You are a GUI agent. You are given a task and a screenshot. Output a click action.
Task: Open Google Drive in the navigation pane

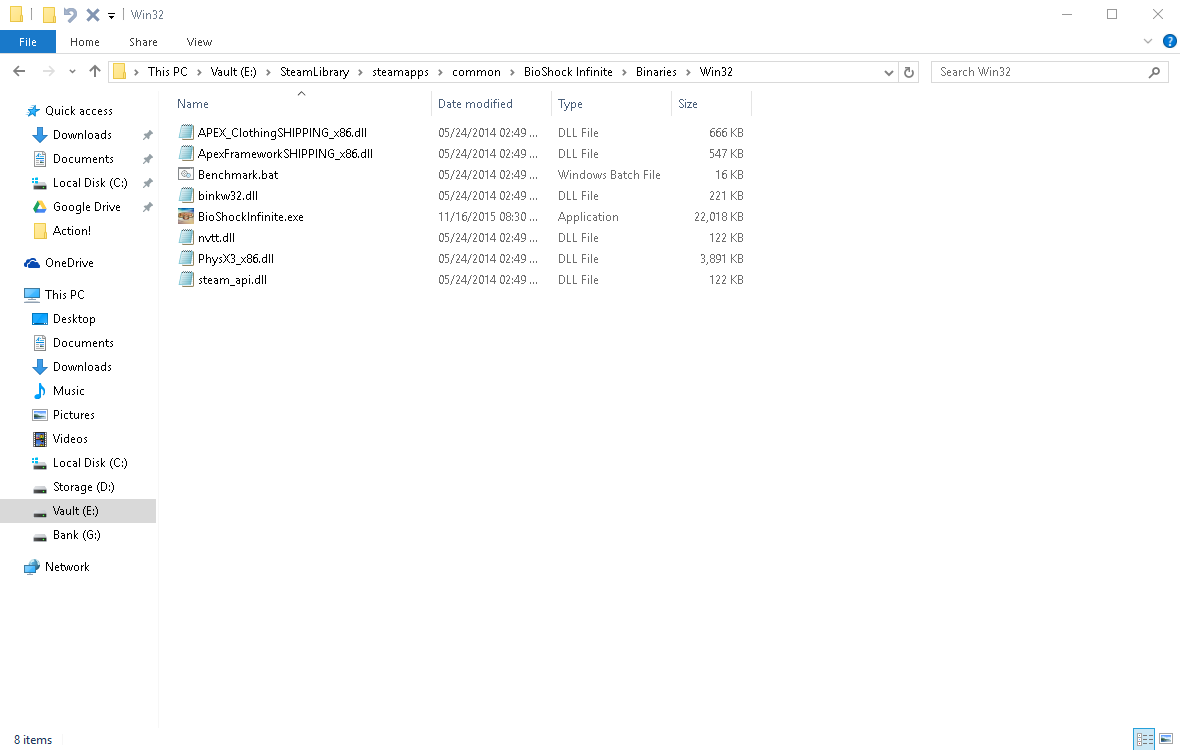click(87, 207)
